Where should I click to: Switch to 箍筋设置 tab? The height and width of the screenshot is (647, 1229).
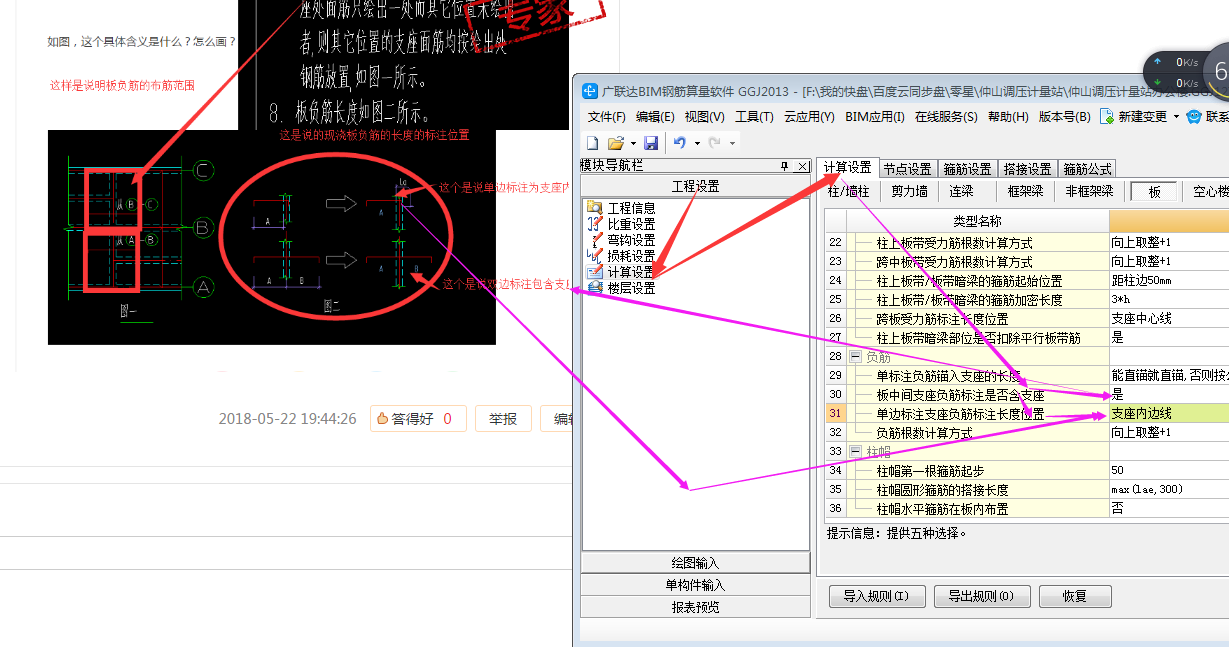coord(967,169)
